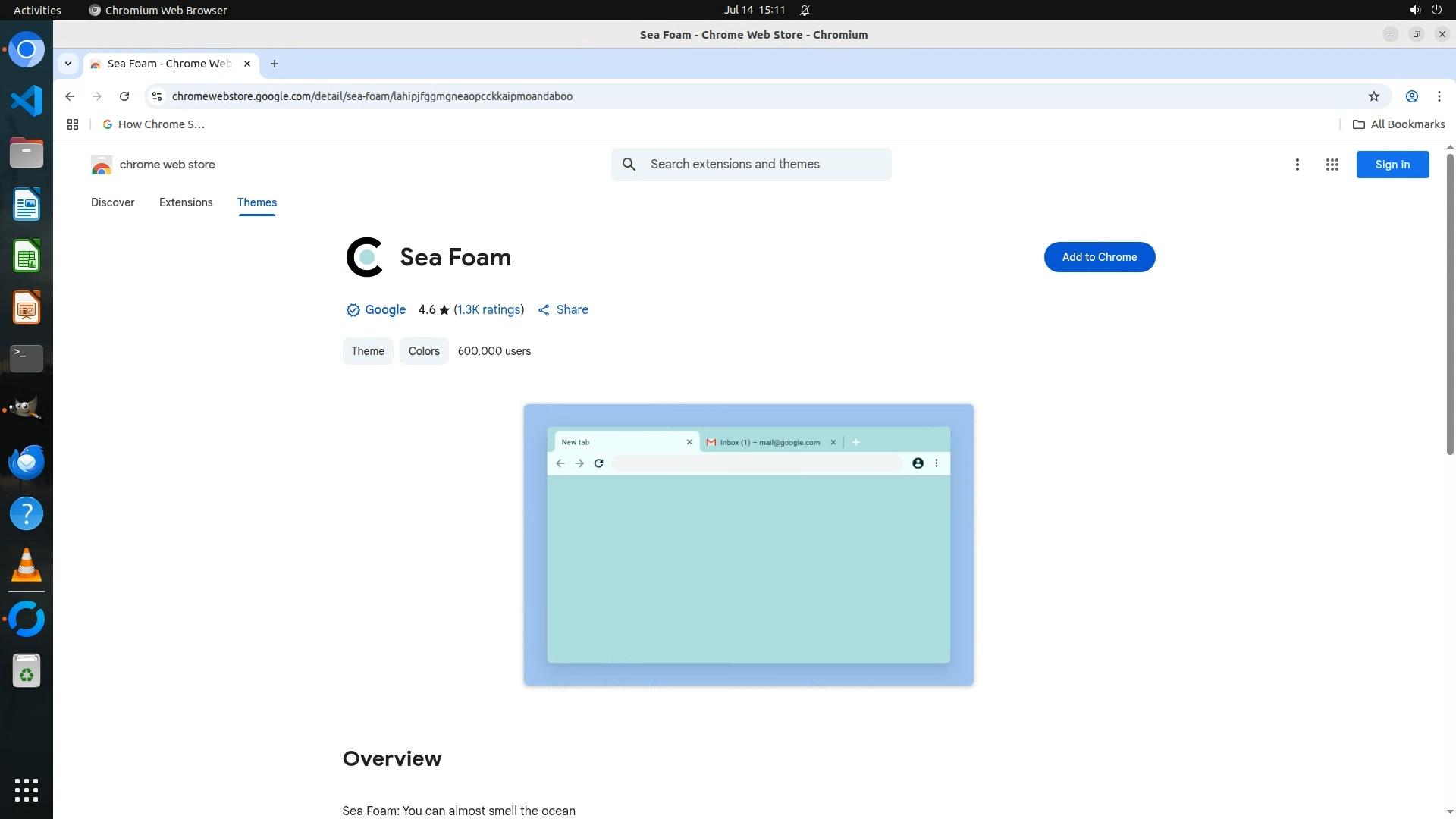
Task: Open the 1.3K ratings link
Action: tap(488, 309)
